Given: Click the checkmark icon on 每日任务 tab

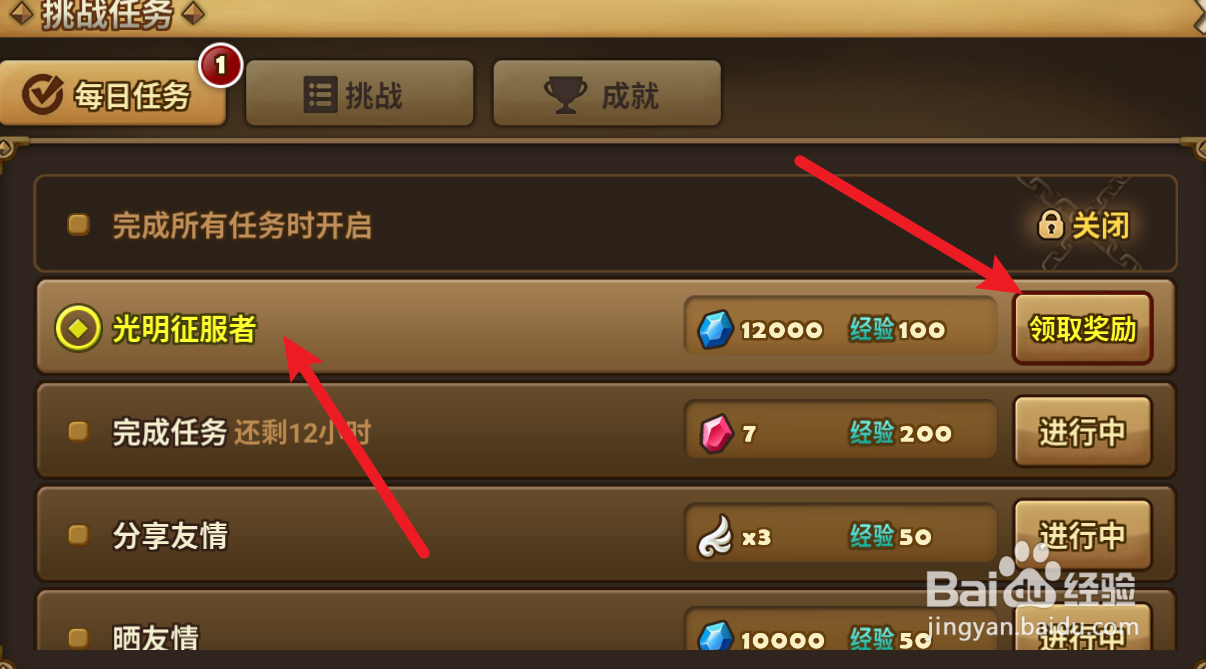Looking at the screenshot, I should coord(43,95).
